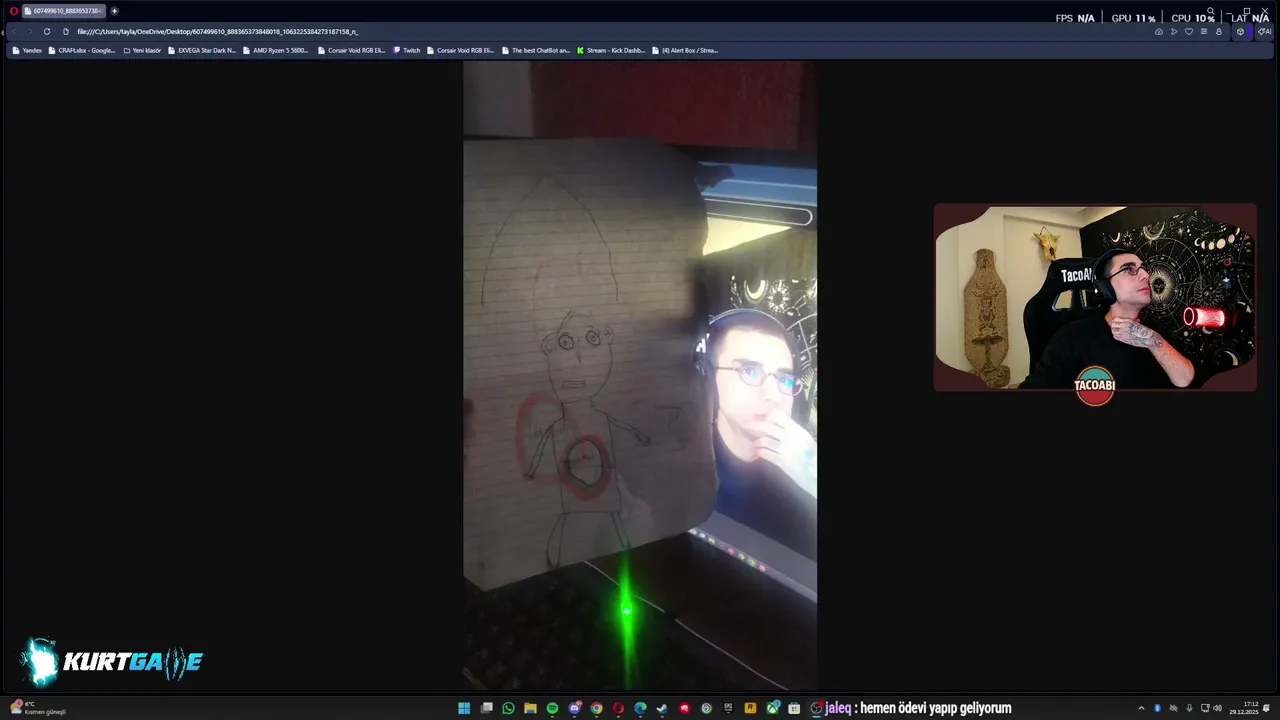Open the Yandex bookmark
This screenshot has width=1280, height=720.
pos(27,50)
